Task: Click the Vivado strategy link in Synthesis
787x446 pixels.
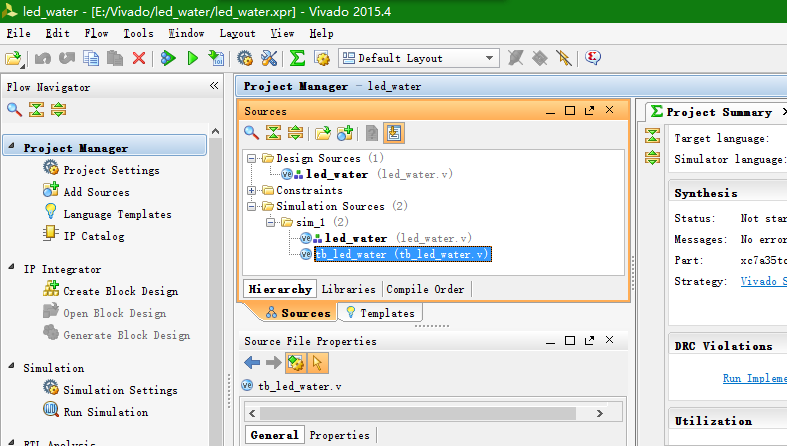Action: pyautogui.click(x=763, y=281)
